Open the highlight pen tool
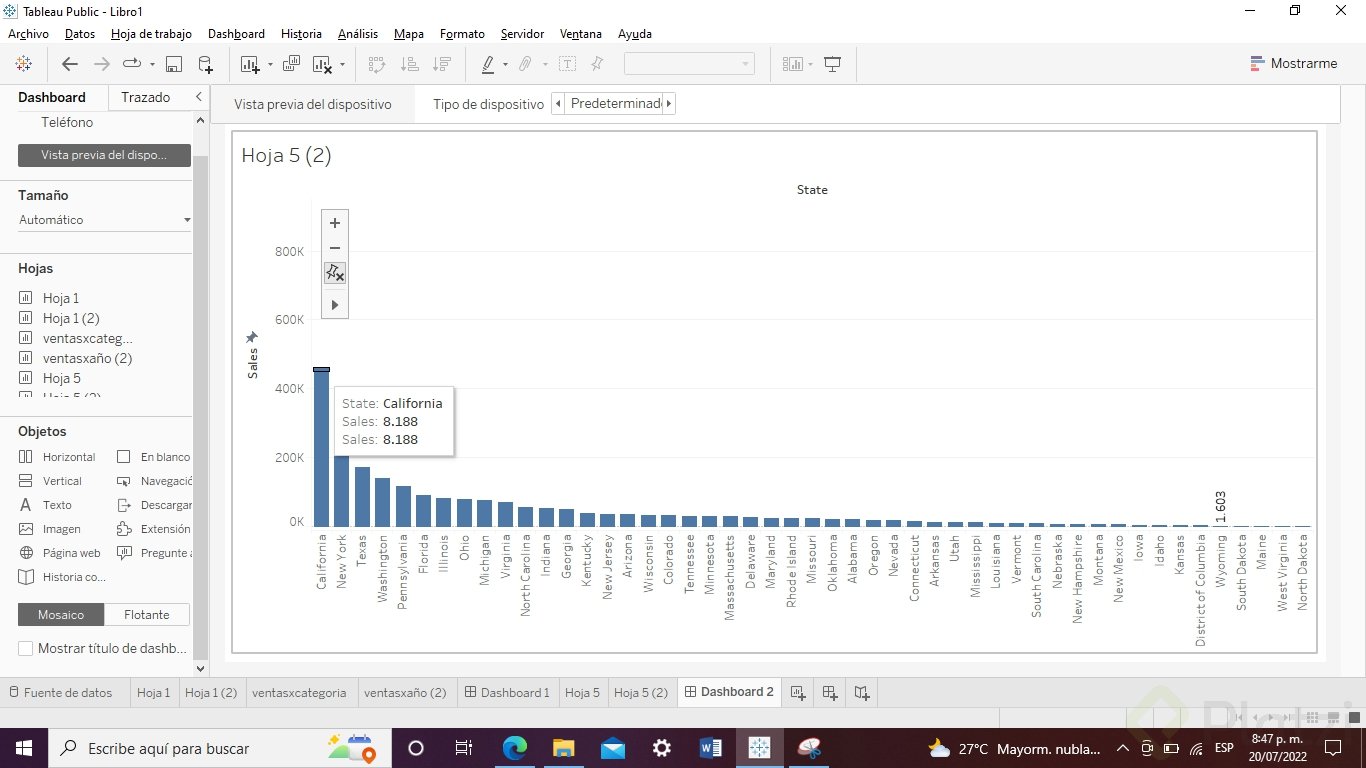 click(488, 64)
